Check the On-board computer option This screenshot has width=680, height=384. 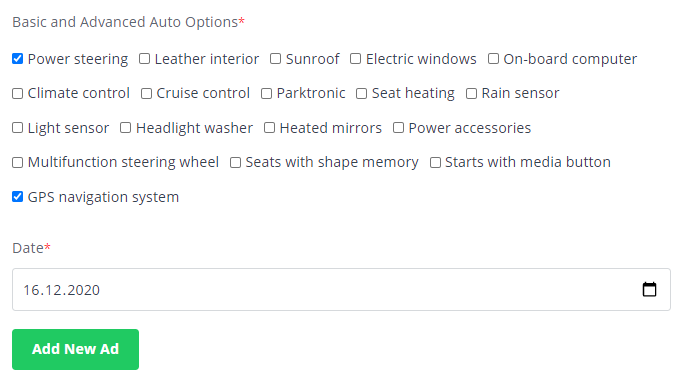(x=493, y=59)
